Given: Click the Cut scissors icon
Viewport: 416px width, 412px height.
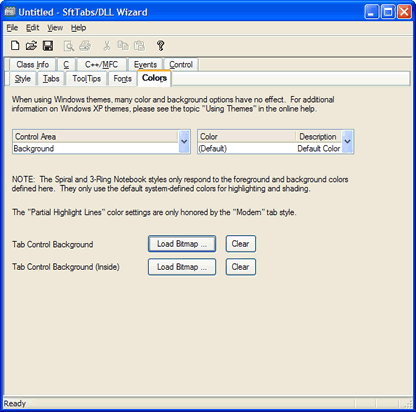Looking at the screenshot, I should point(107,46).
